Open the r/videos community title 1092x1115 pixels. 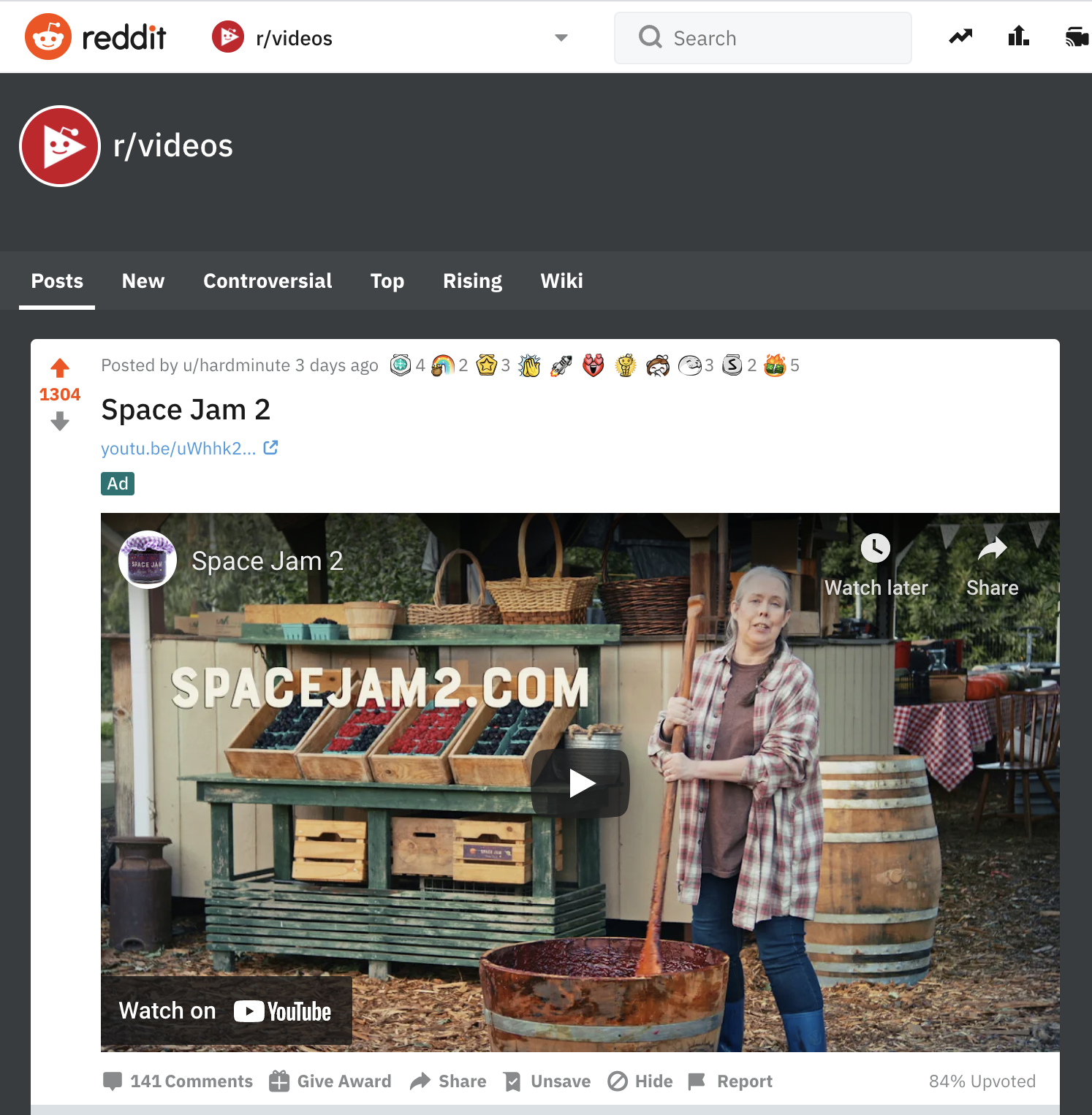coord(173,145)
